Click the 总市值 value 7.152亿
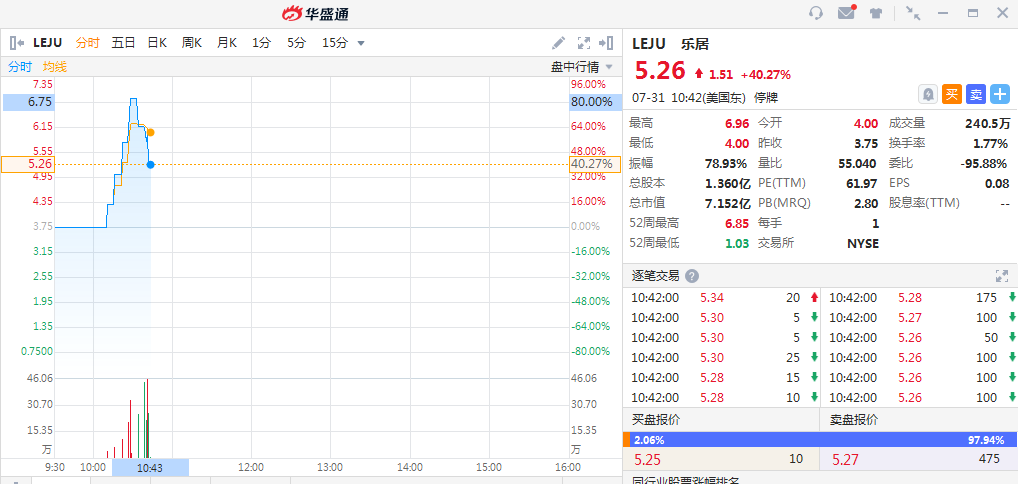Viewport: 1018px width, 484px height. click(x=727, y=203)
